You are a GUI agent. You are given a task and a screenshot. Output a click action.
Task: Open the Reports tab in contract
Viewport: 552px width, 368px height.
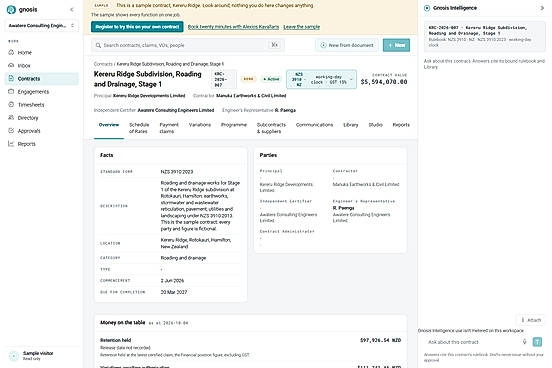[x=401, y=125]
